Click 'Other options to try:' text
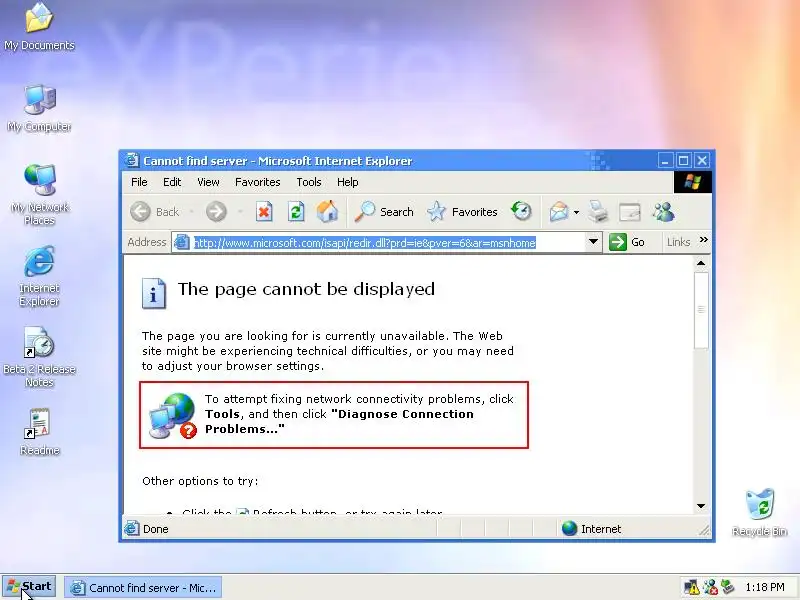Viewport: 800px width, 600px height. 200,481
